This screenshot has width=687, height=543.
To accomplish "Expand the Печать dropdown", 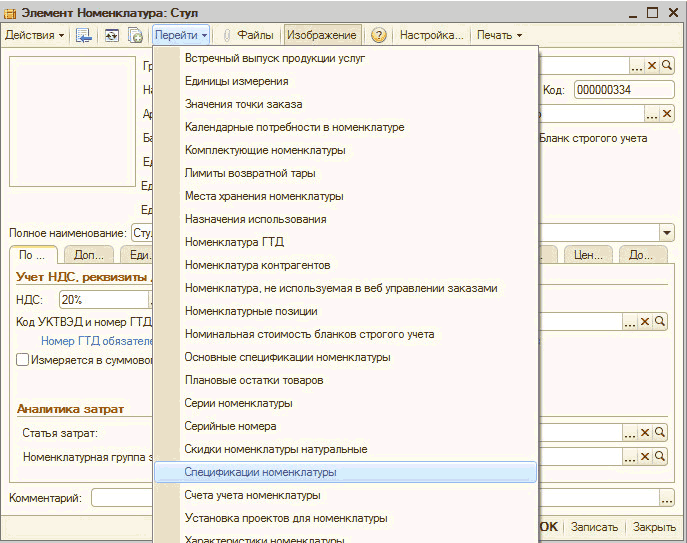I will (x=499, y=35).
